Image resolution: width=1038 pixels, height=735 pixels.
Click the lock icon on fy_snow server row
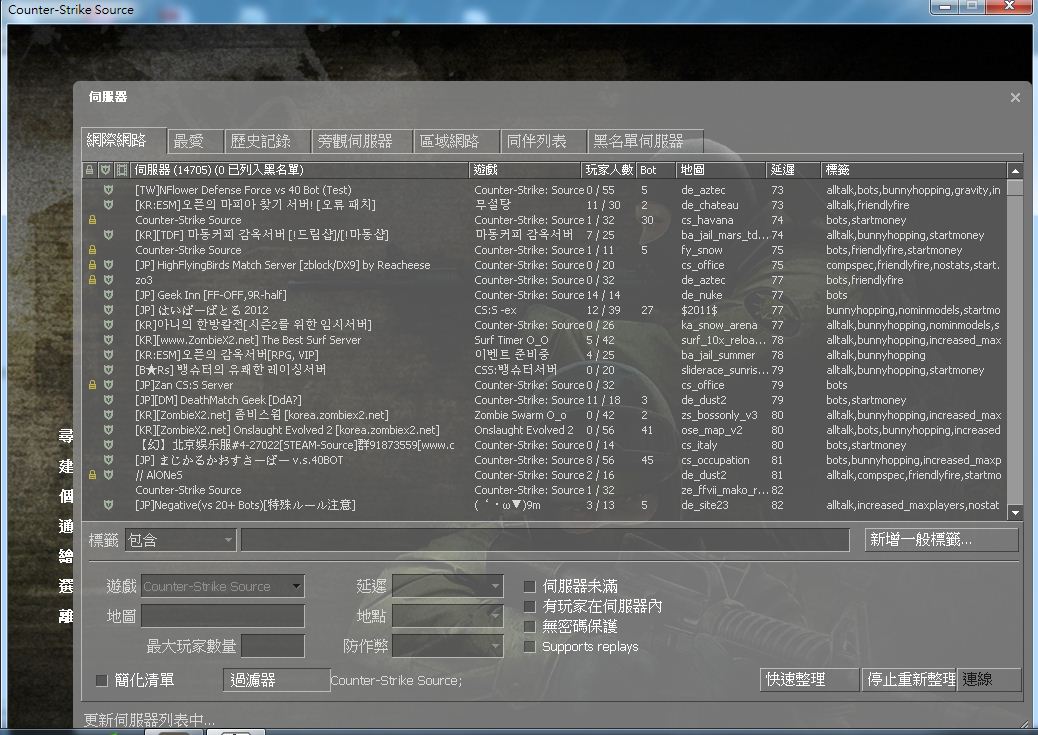pos(93,250)
